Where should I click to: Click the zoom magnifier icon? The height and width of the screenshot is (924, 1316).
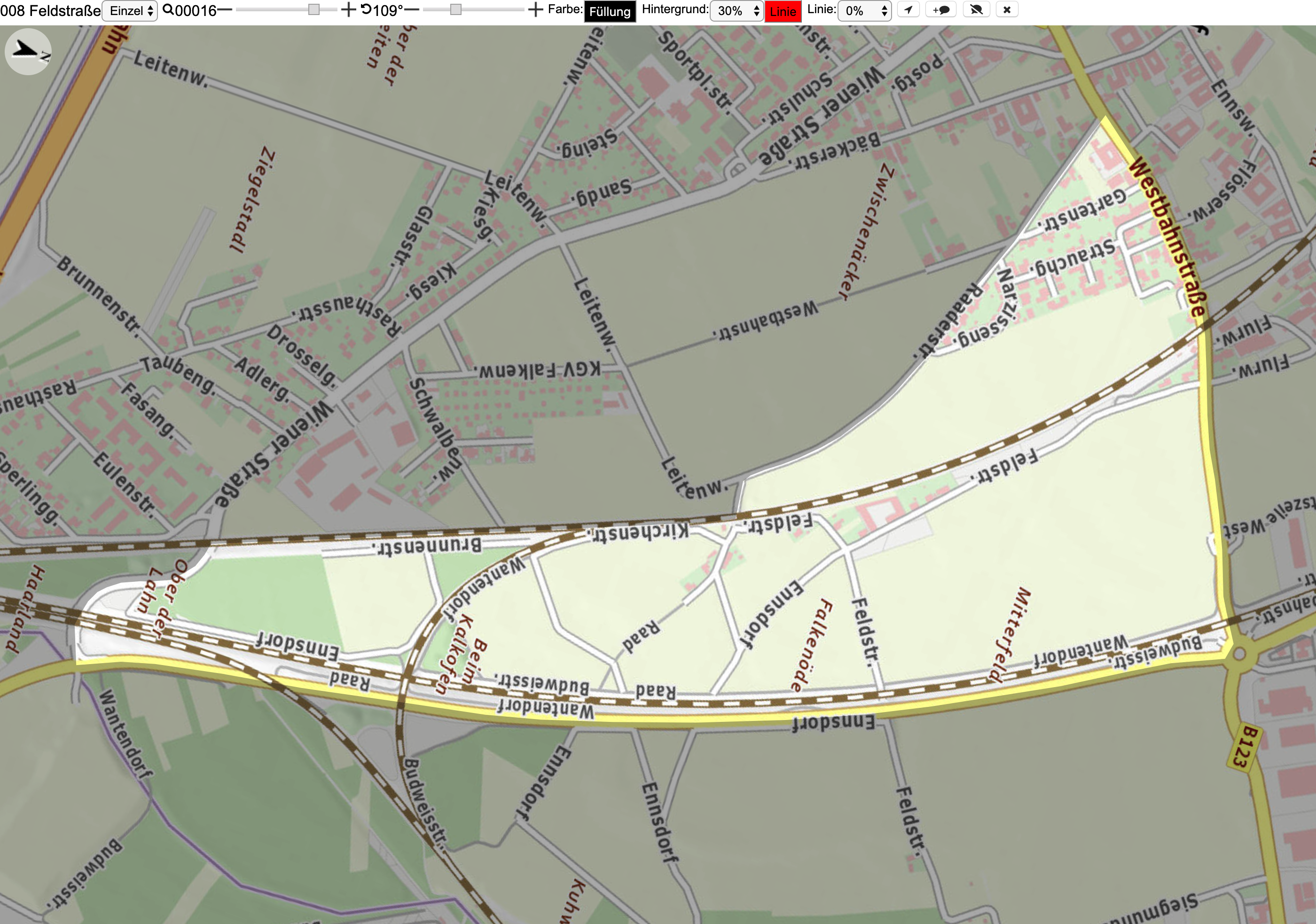coord(168,10)
